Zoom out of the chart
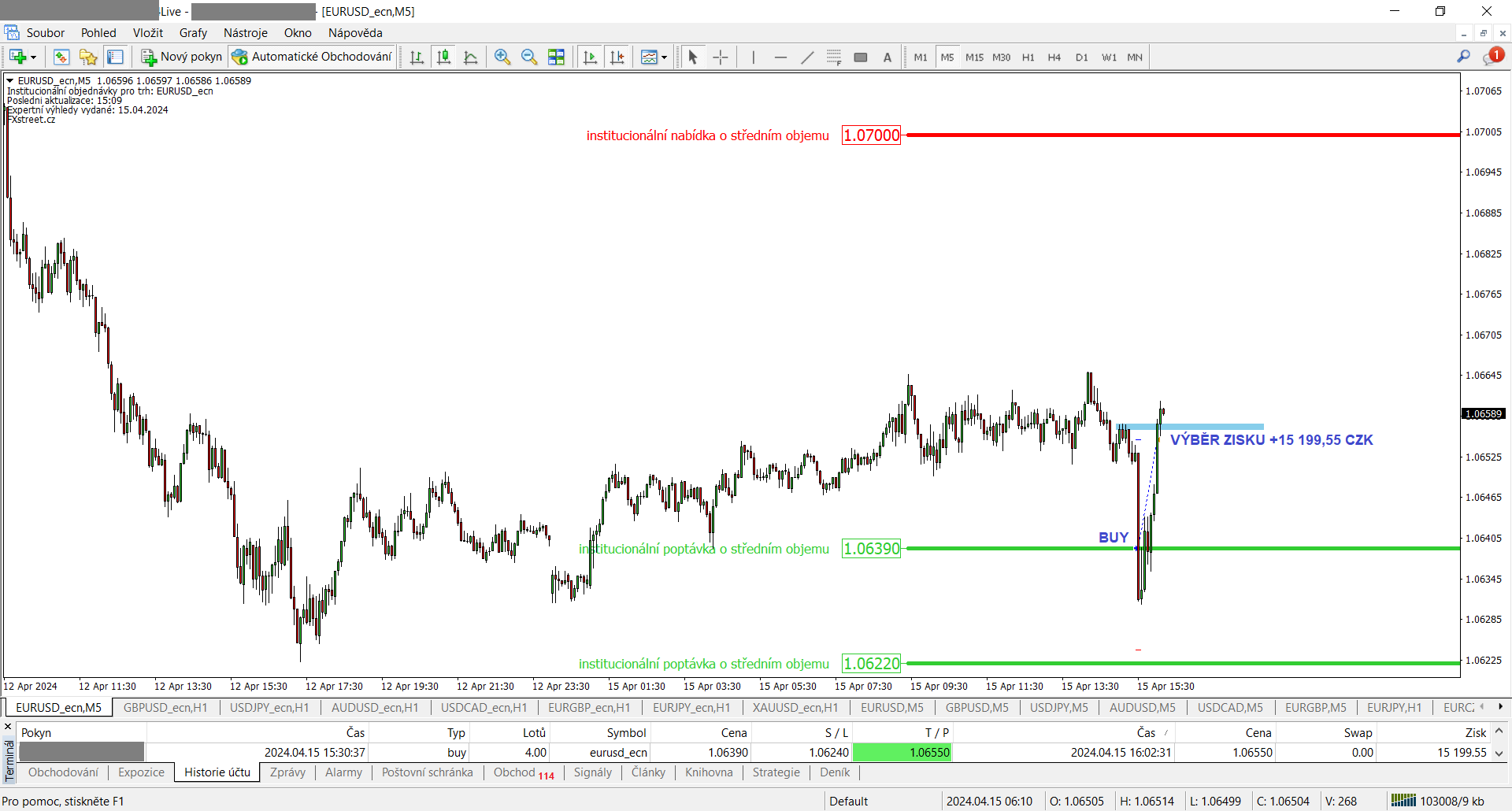 (x=529, y=57)
